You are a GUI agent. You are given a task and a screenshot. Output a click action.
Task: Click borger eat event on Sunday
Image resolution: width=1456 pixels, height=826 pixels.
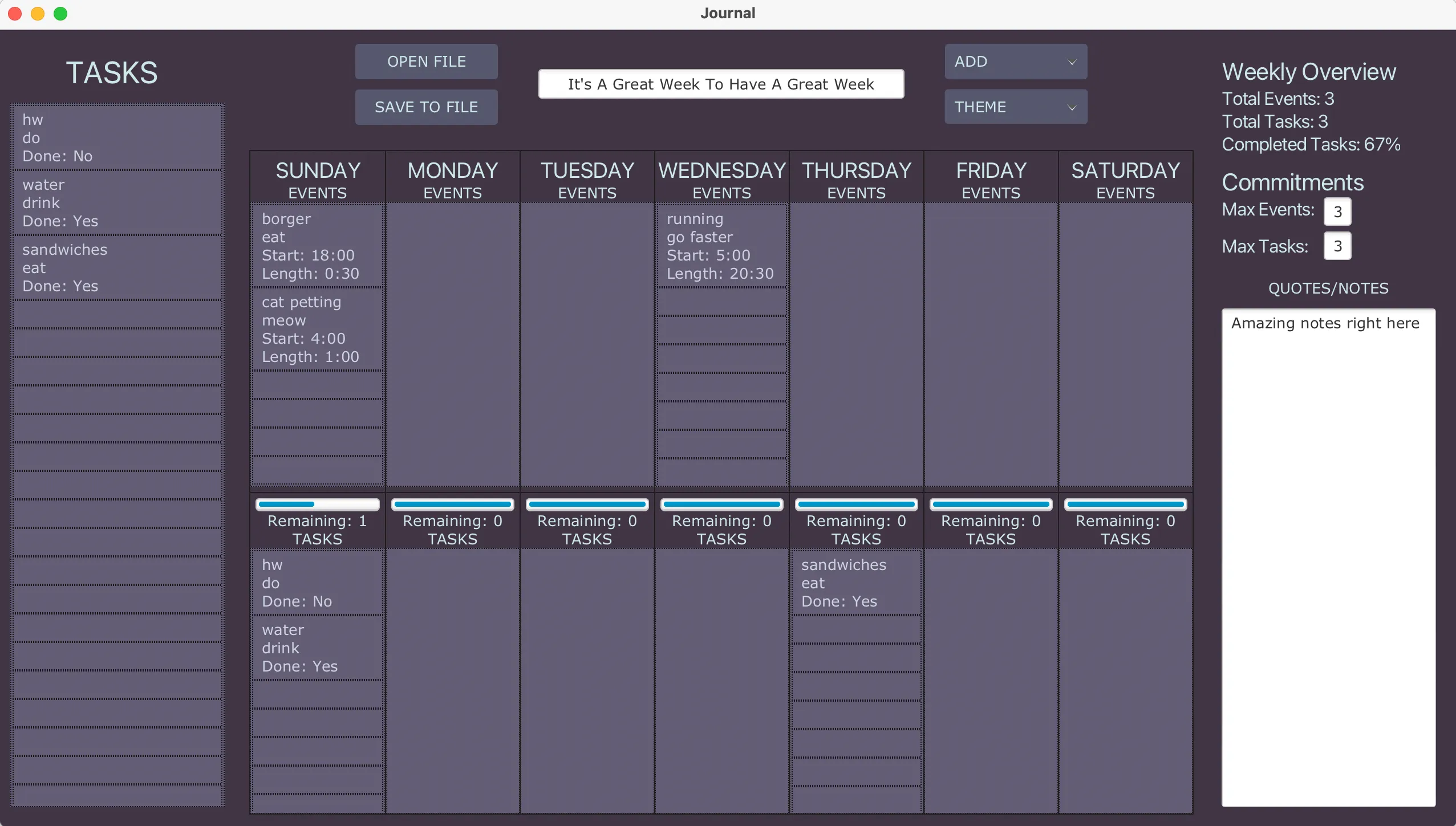318,246
